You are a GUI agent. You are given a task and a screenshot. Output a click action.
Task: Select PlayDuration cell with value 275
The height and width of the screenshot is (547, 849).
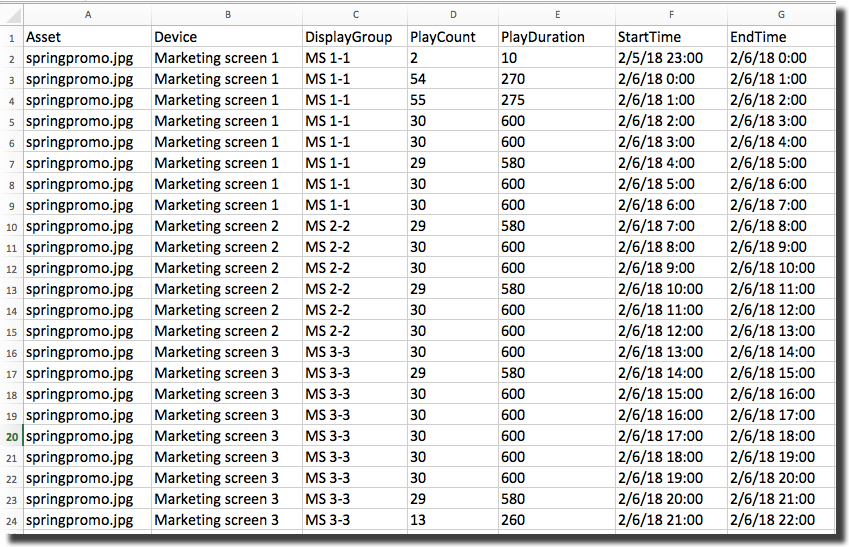pos(556,100)
